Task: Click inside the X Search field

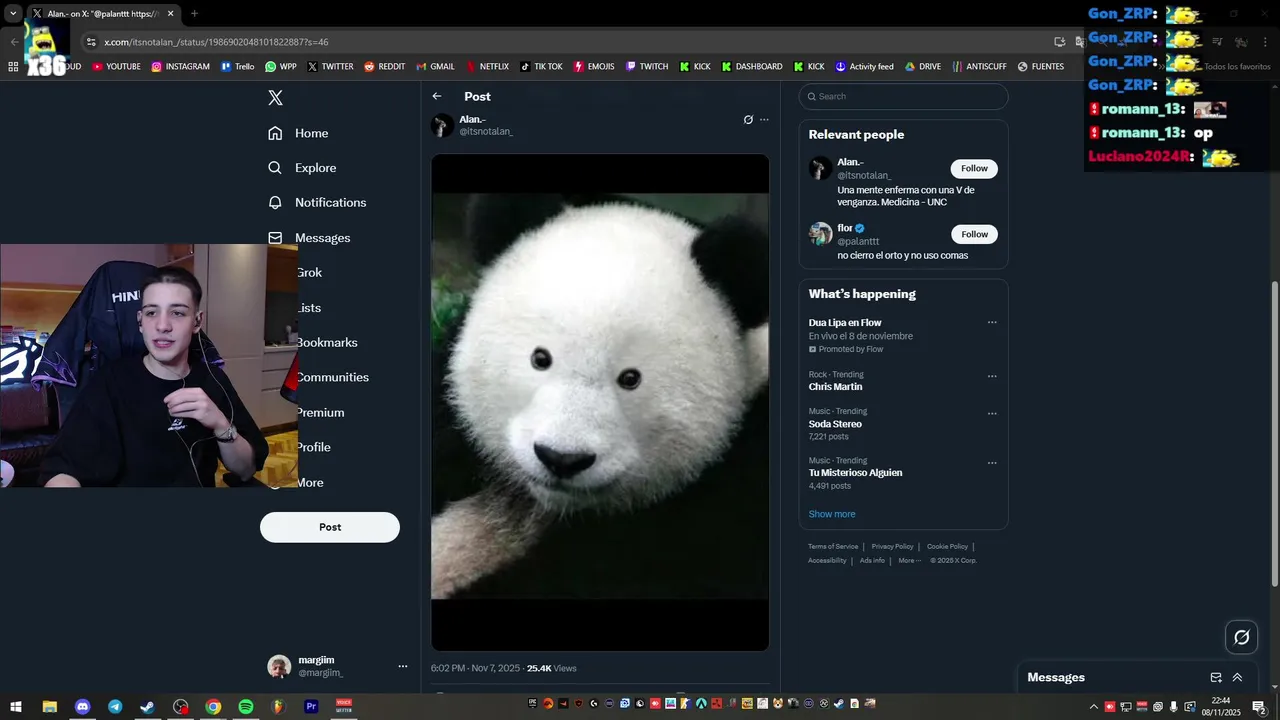Action: point(903,96)
